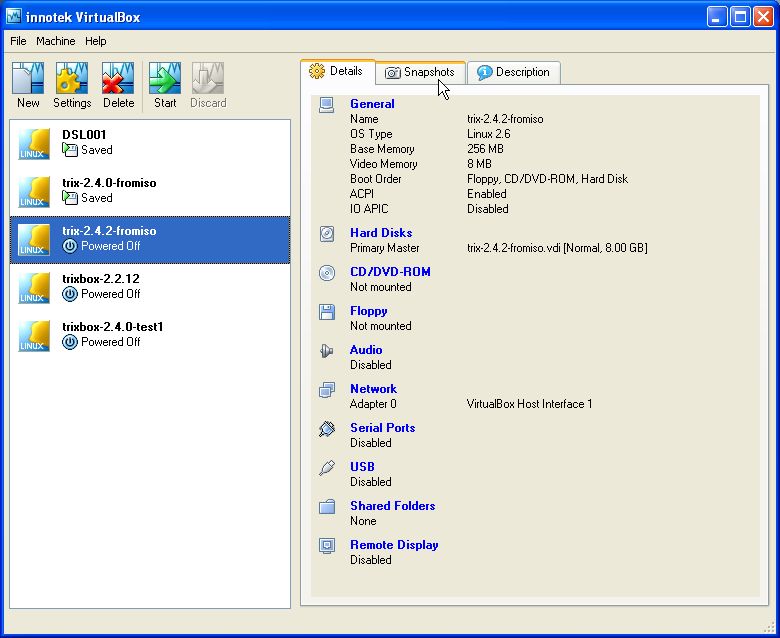Open the Hard Disks settings link
780x638 pixels.
381,233
